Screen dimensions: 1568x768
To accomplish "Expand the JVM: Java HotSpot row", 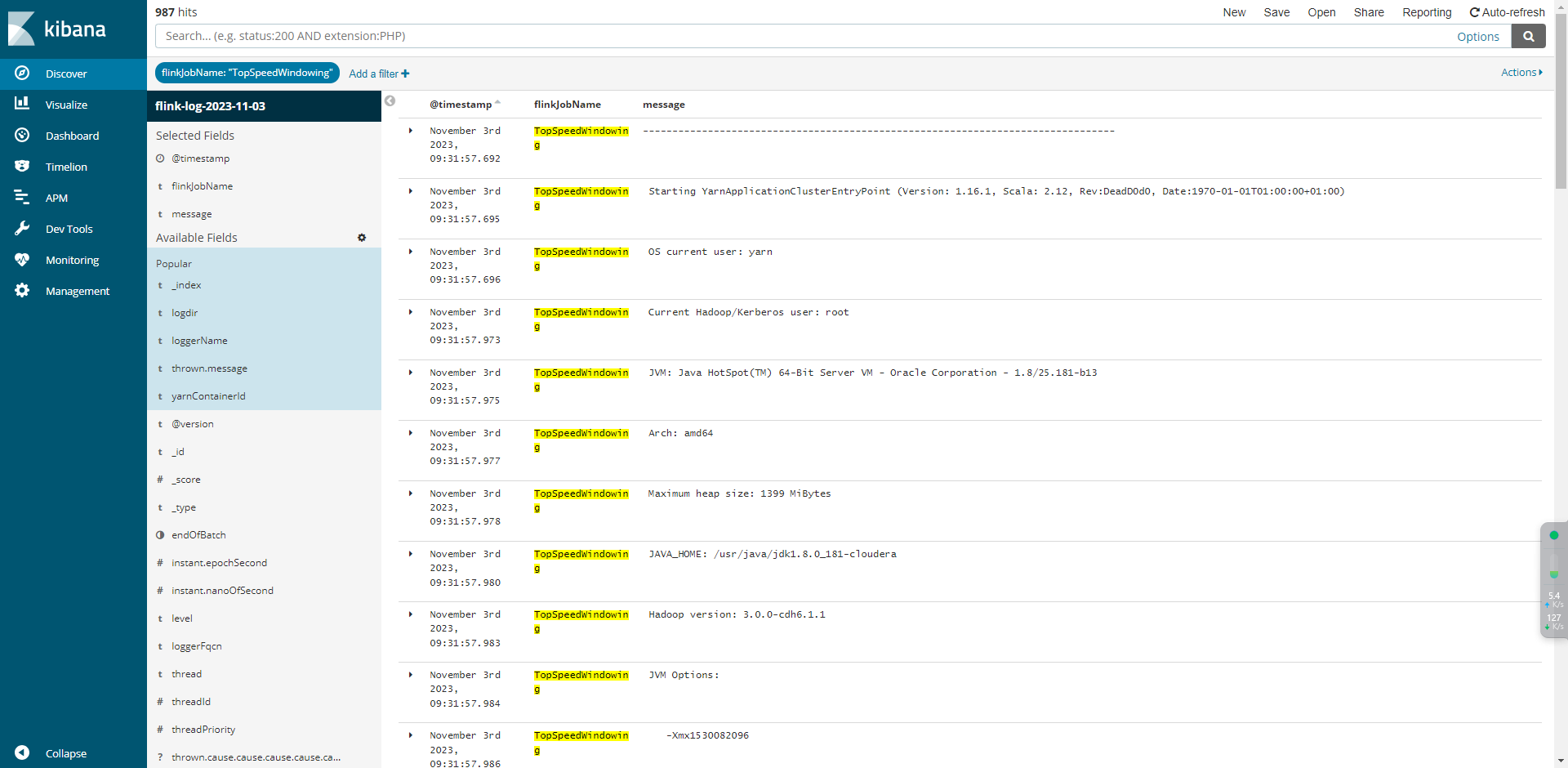I will pyautogui.click(x=411, y=373).
